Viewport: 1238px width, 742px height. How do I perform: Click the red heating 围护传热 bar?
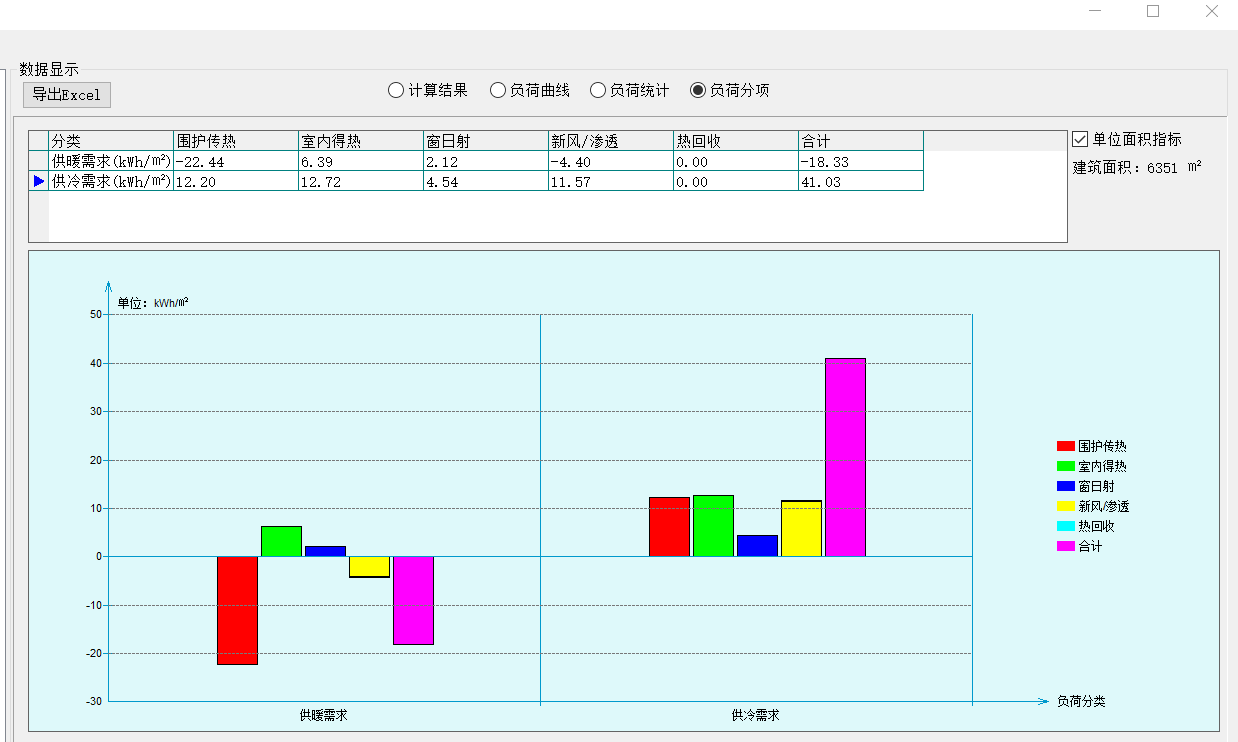pos(238,610)
